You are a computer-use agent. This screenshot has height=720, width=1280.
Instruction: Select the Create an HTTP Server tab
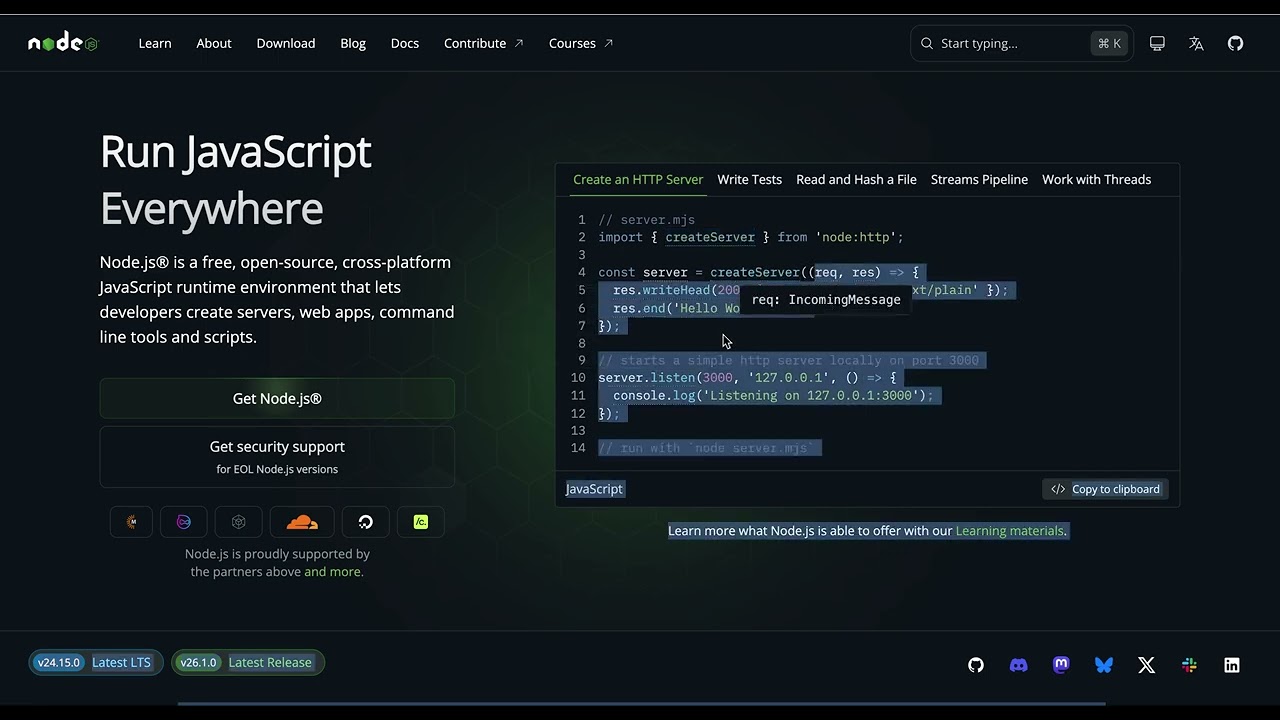click(638, 179)
